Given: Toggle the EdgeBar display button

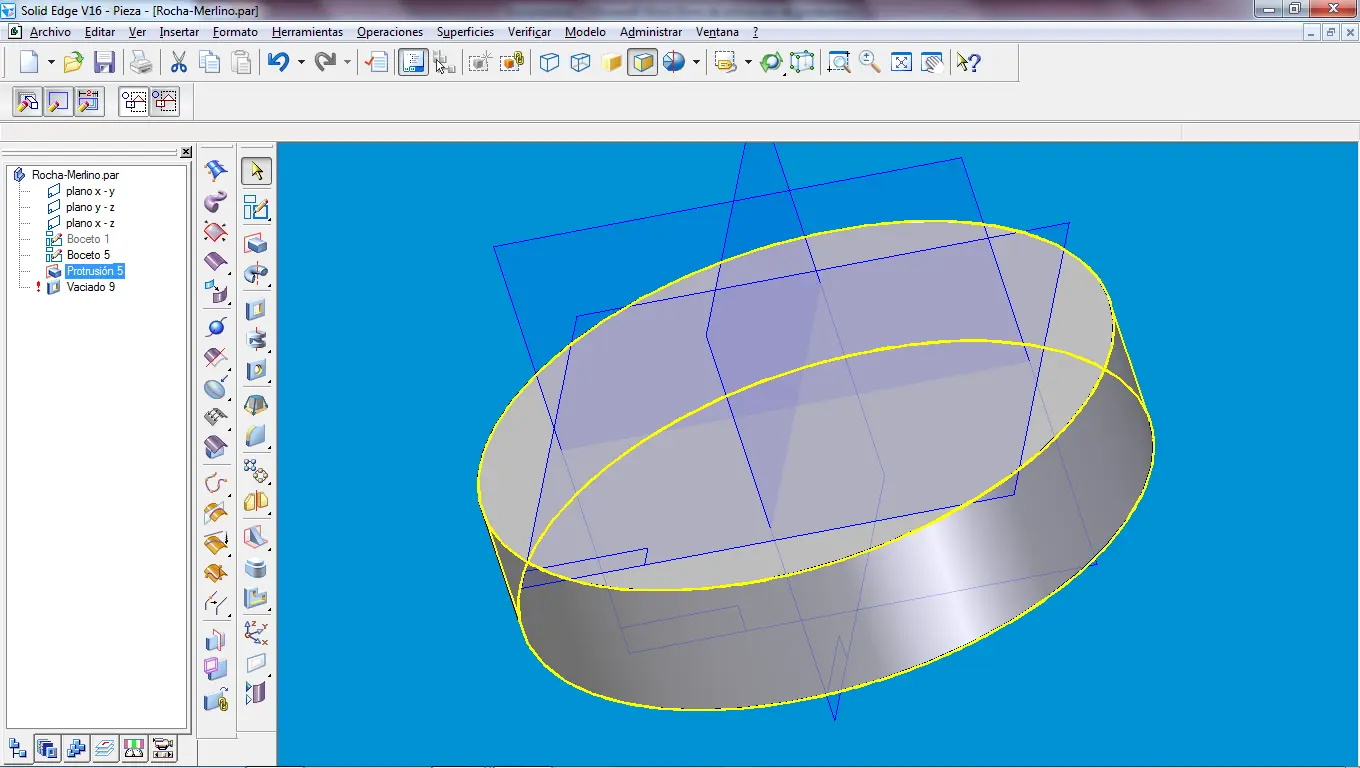Looking at the screenshot, I should (413, 63).
